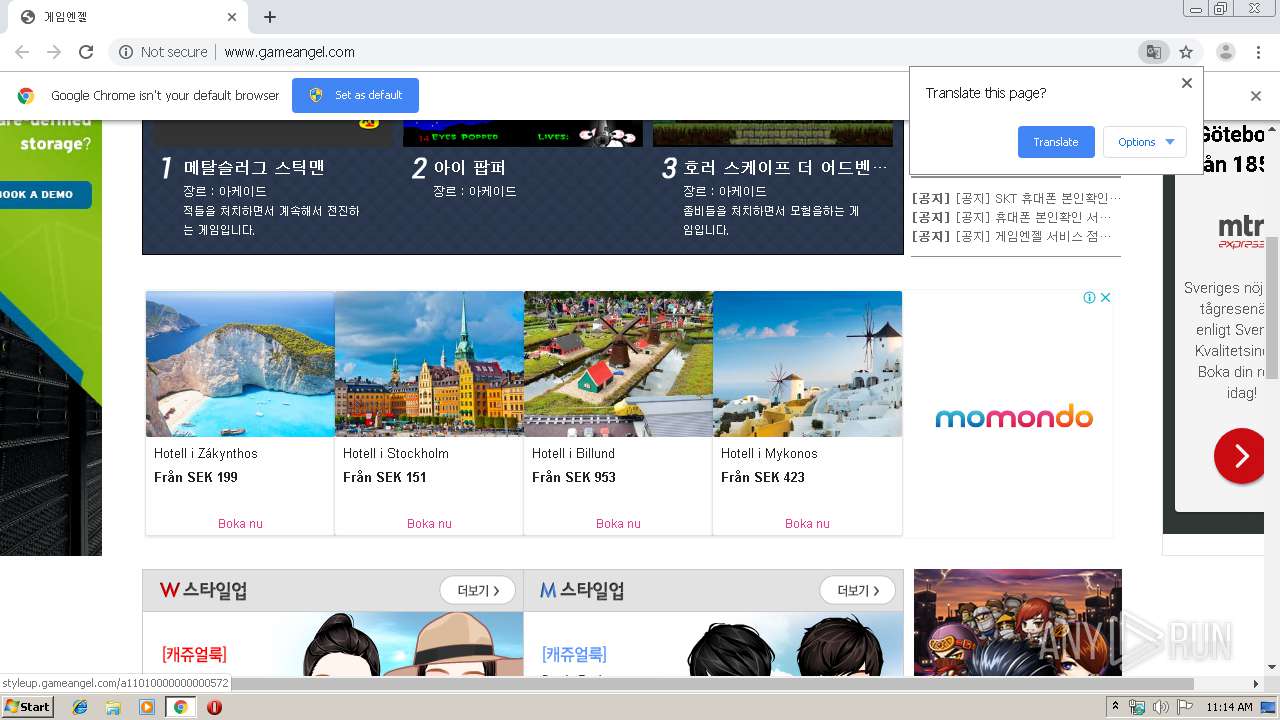View site information for Not secure

coord(163,52)
